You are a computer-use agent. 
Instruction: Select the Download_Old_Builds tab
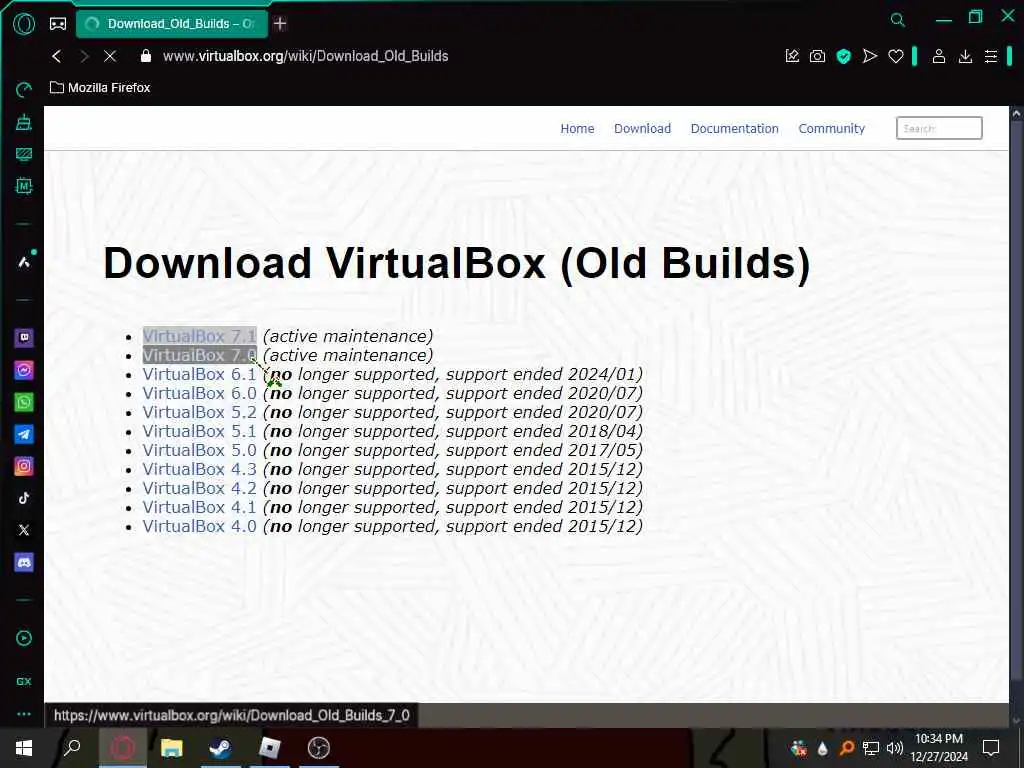point(172,24)
